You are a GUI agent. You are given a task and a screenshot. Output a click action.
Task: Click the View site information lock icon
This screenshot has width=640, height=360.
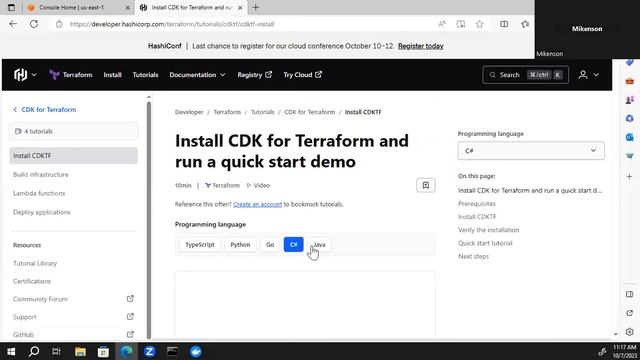[59, 24]
